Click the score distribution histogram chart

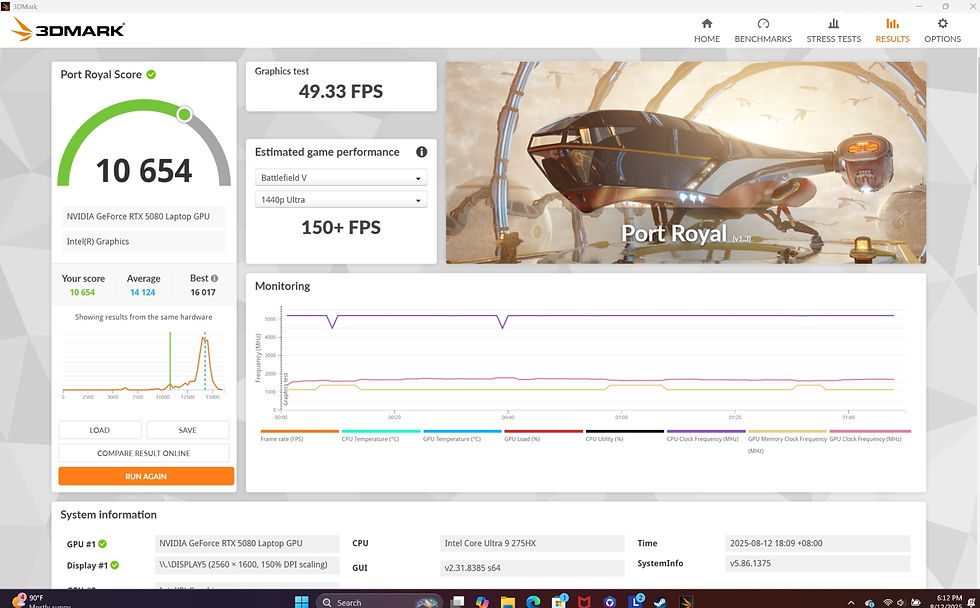coord(143,364)
